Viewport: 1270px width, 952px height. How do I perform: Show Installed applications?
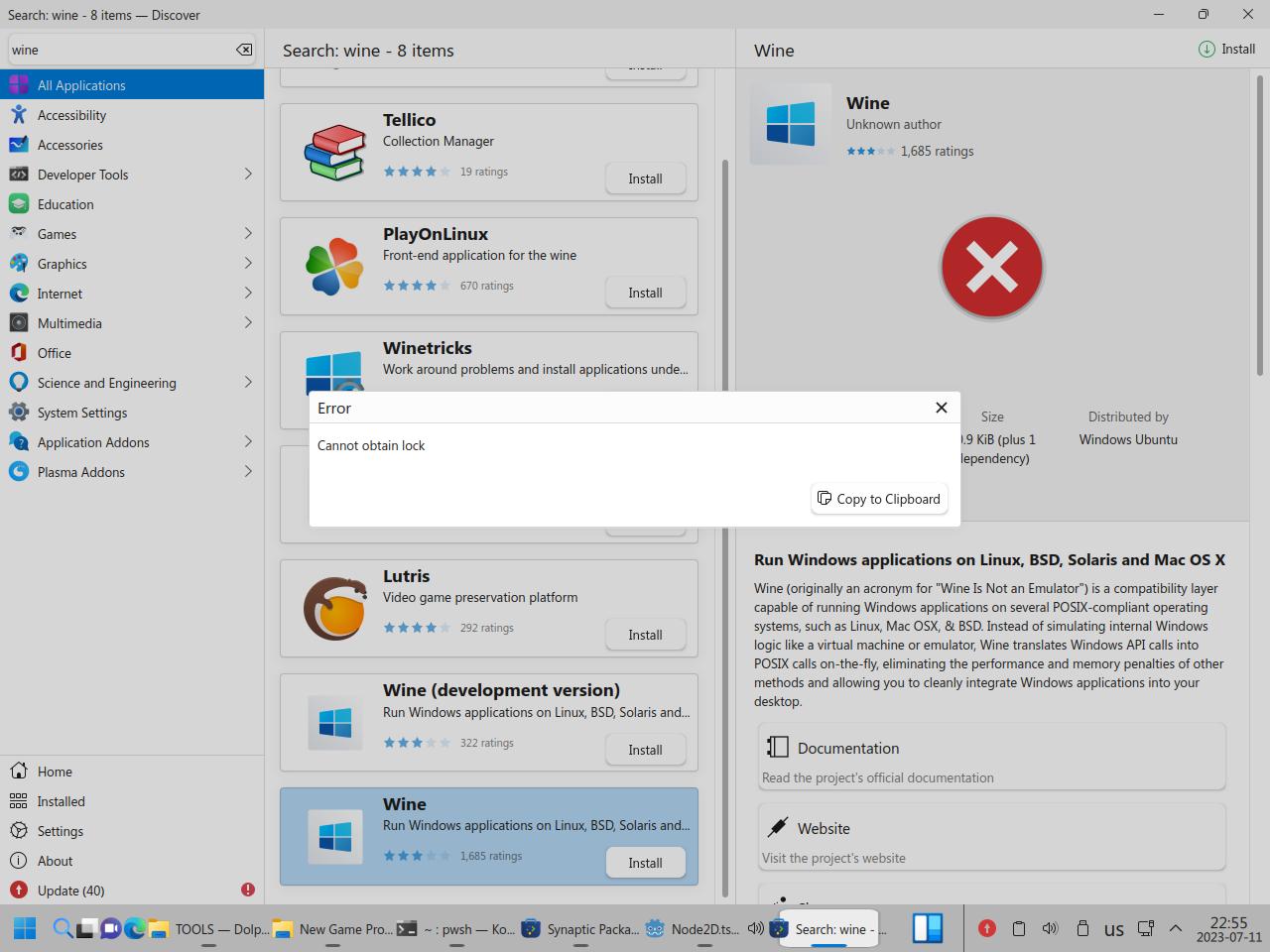tap(132, 801)
